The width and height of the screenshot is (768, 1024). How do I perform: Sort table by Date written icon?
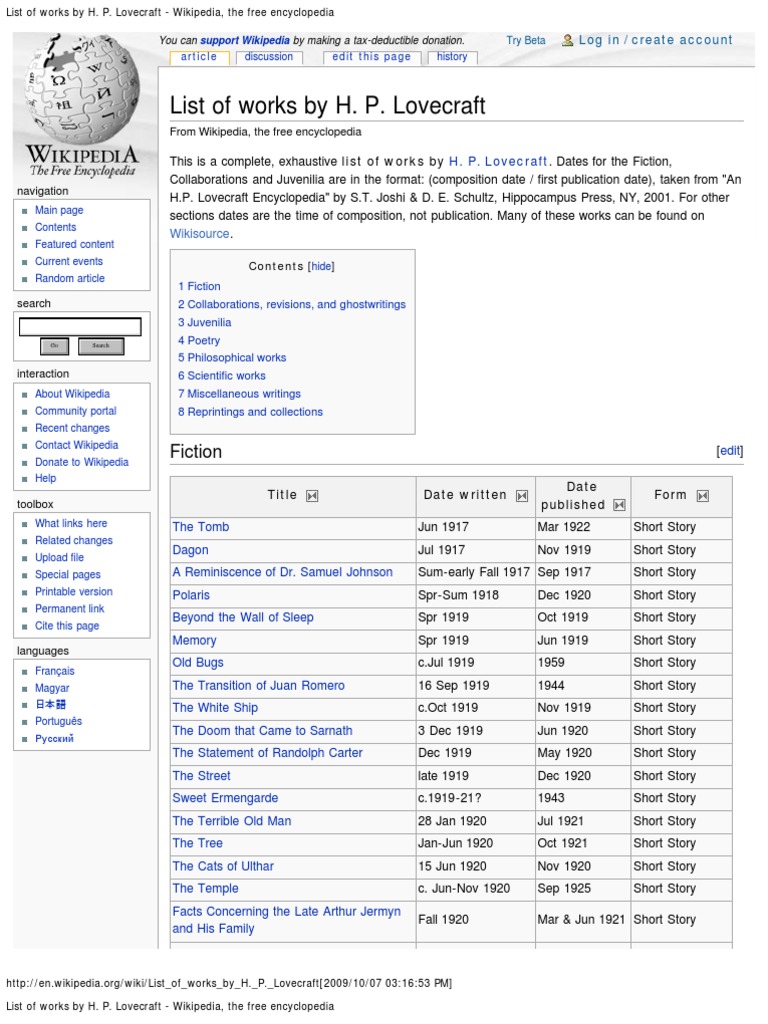click(522, 496)
